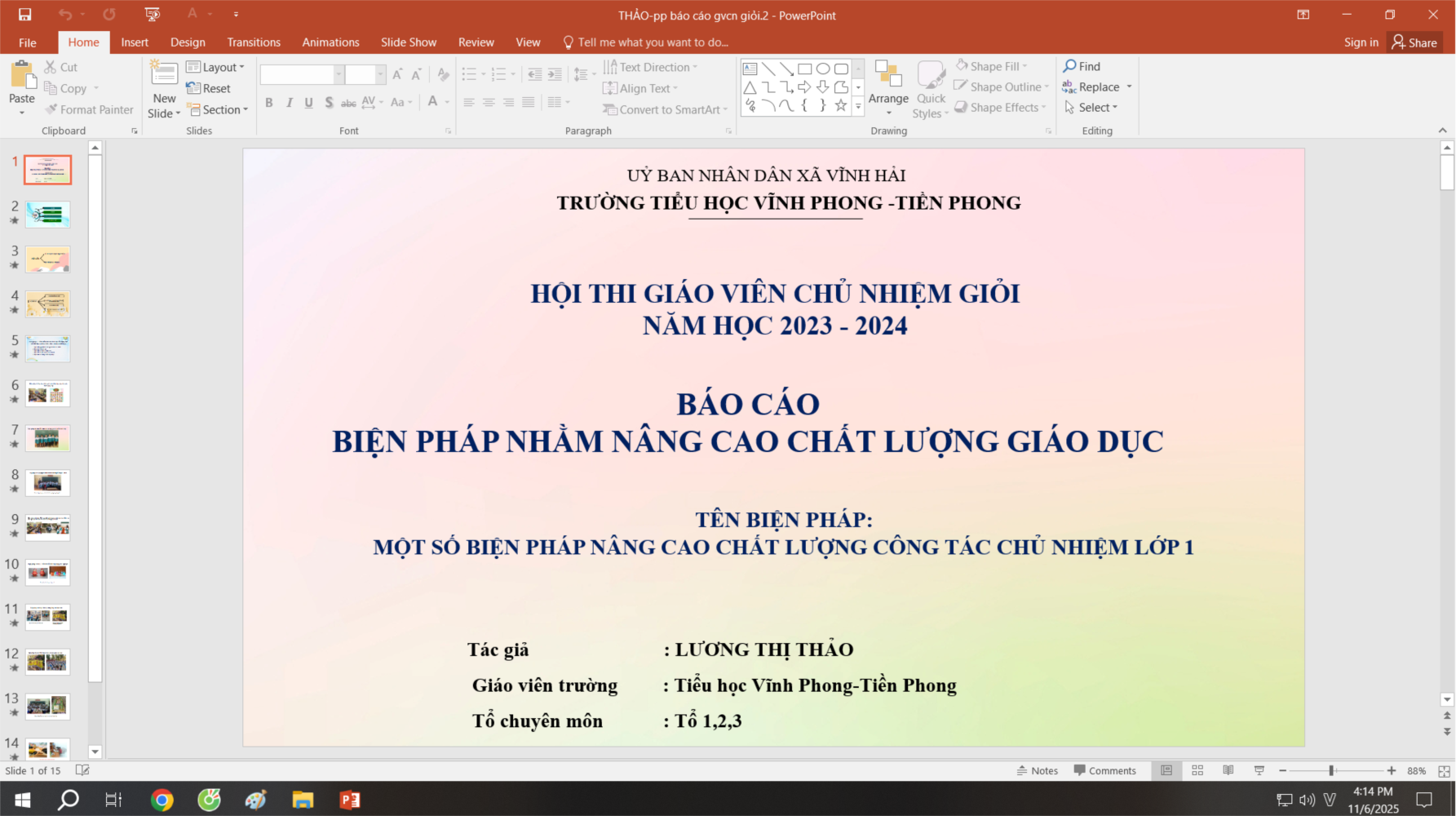Open Google Chrome from taskbar
Image resolution: width=1456 pixels, height=816 pixels.
pyautogui.click(x=162, y=800)
